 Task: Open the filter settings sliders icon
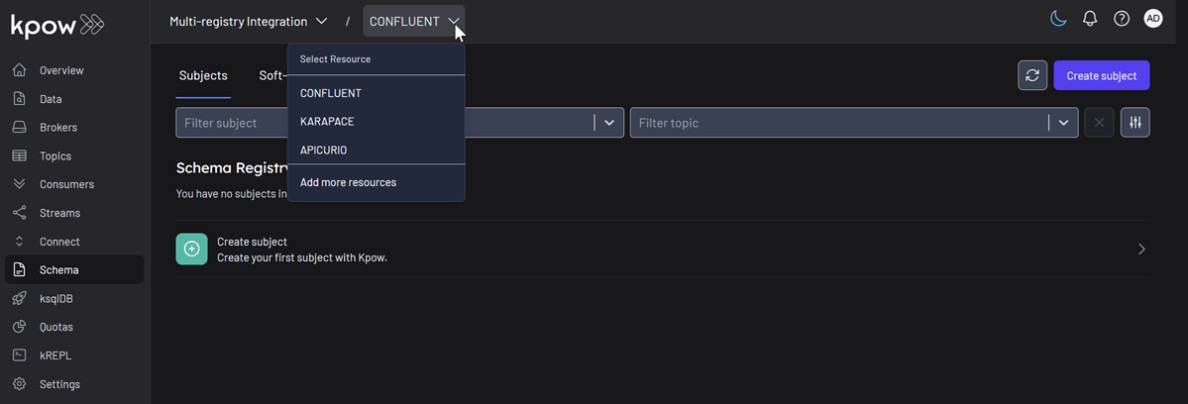(x=1135, y=122)
